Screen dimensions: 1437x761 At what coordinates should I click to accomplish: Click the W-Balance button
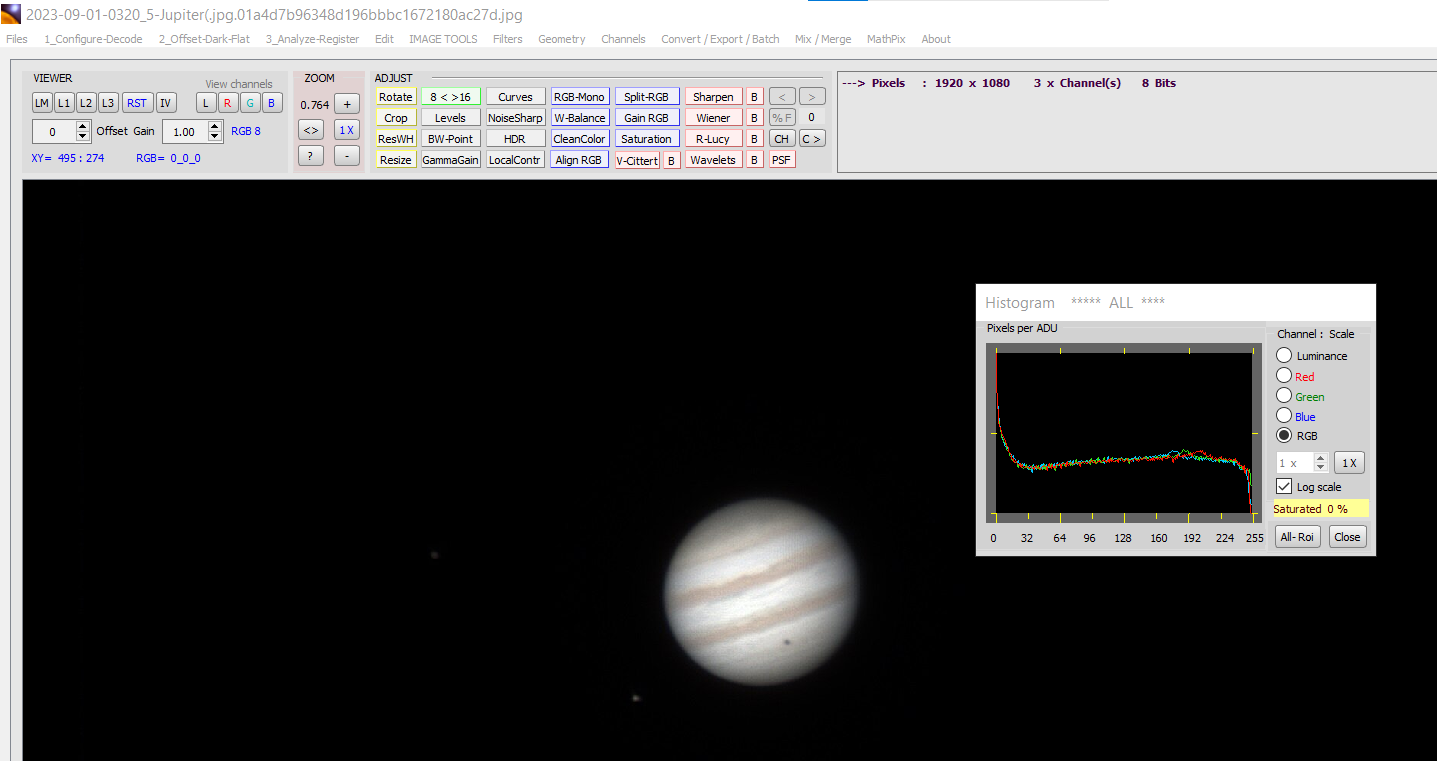tap(580, 118)
